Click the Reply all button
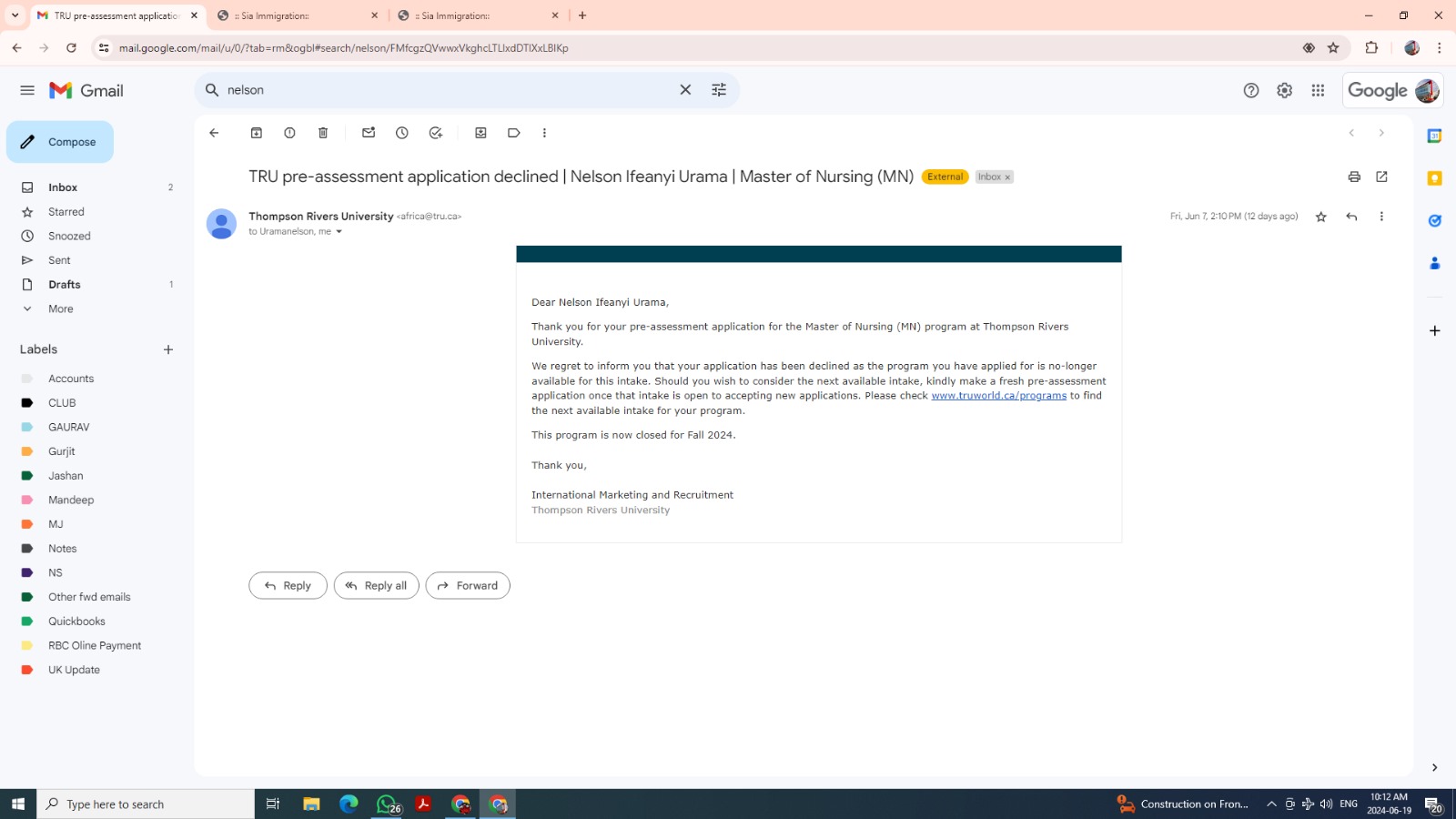1456x819 pixels. point(377,586)
